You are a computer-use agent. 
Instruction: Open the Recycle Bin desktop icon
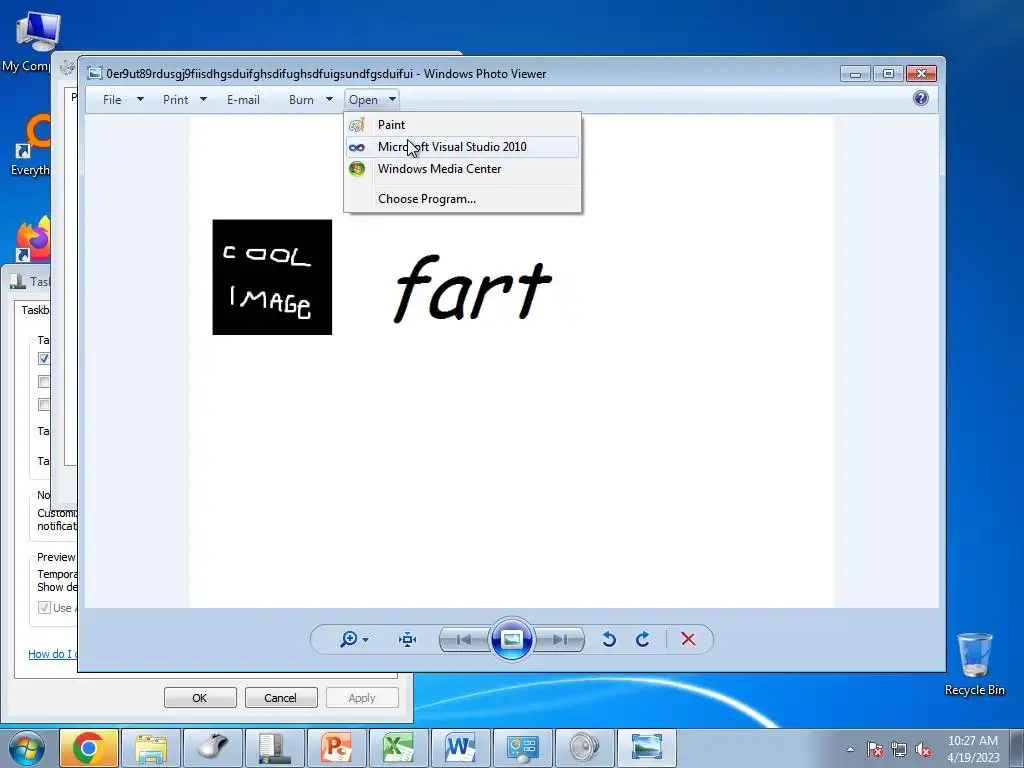pyautogui.click(x=974, y=664)
